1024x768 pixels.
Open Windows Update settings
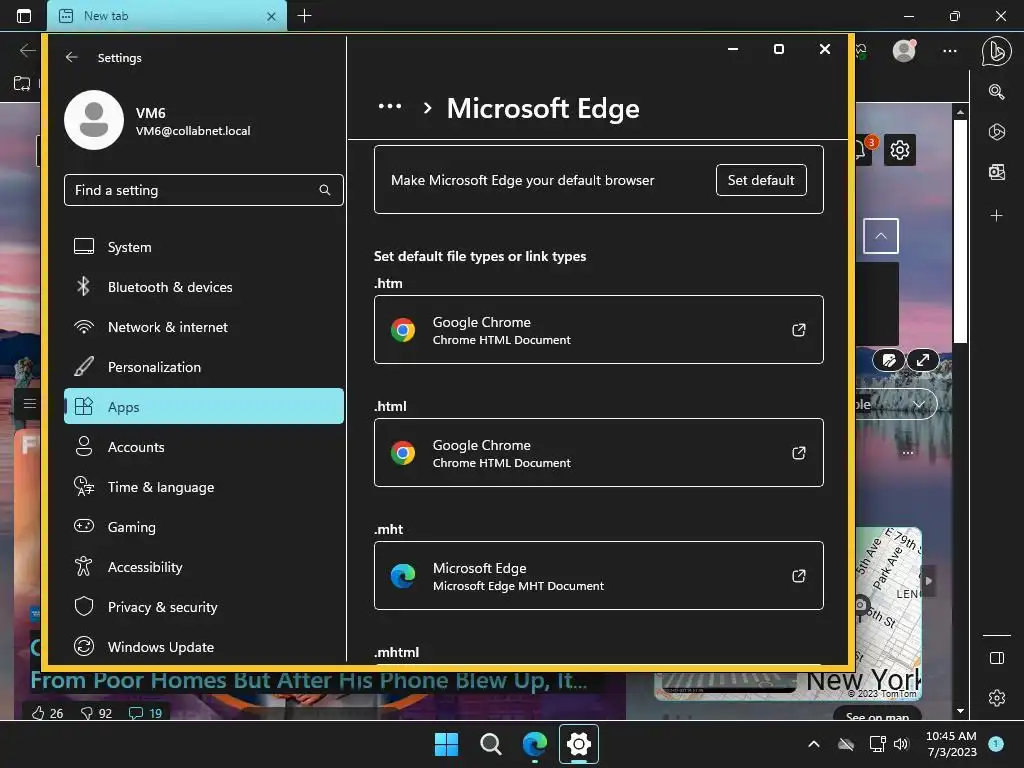click(x=204, y=647)
